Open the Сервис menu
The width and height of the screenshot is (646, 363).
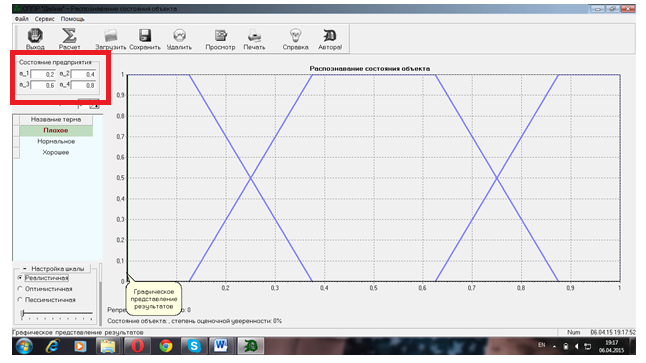(44, 19)
